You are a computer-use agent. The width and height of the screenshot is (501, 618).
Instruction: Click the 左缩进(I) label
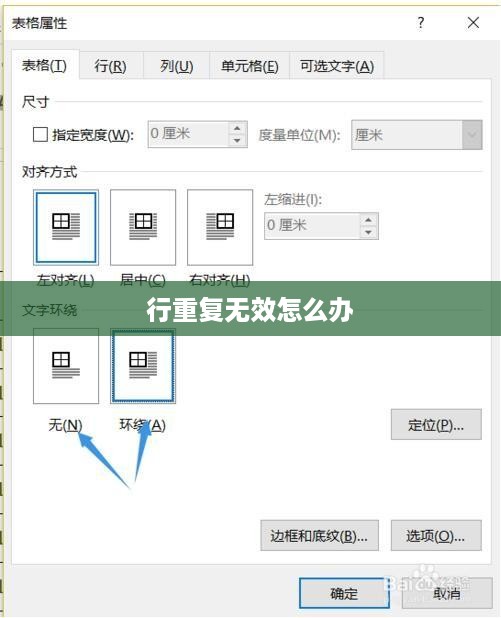coord(293,200)
